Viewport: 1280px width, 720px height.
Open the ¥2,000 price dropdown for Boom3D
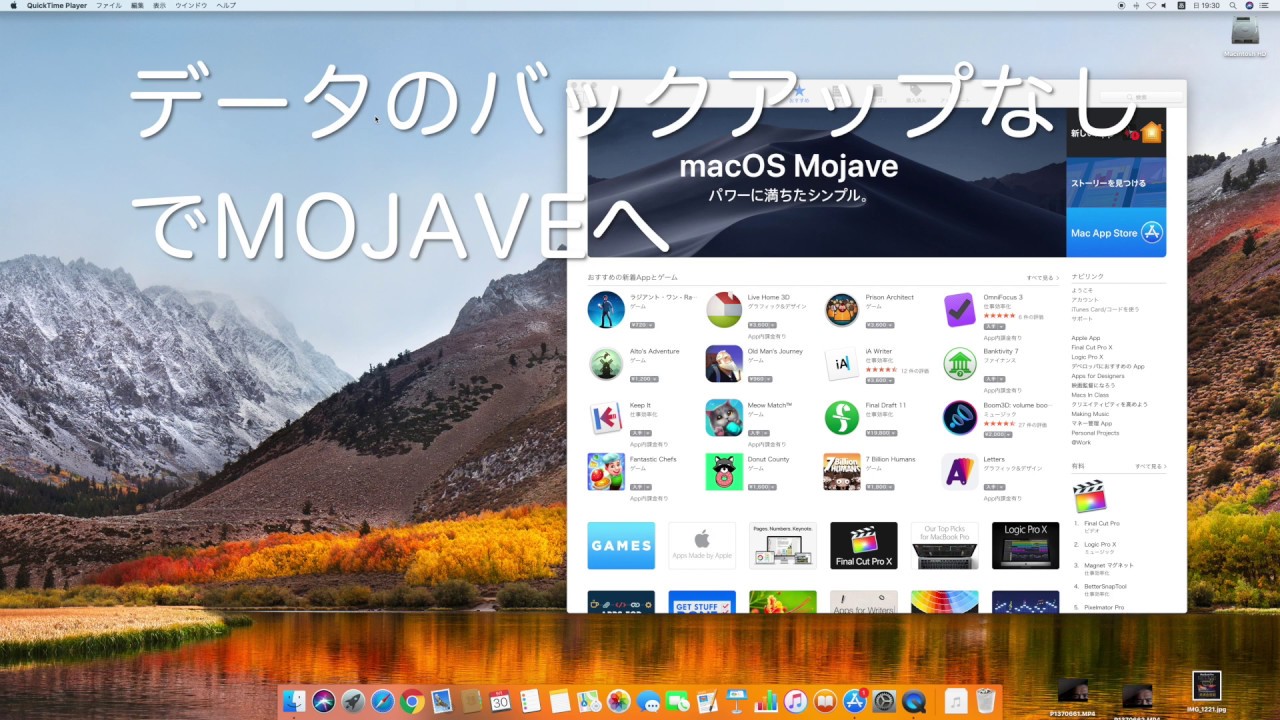pos(997,433)
